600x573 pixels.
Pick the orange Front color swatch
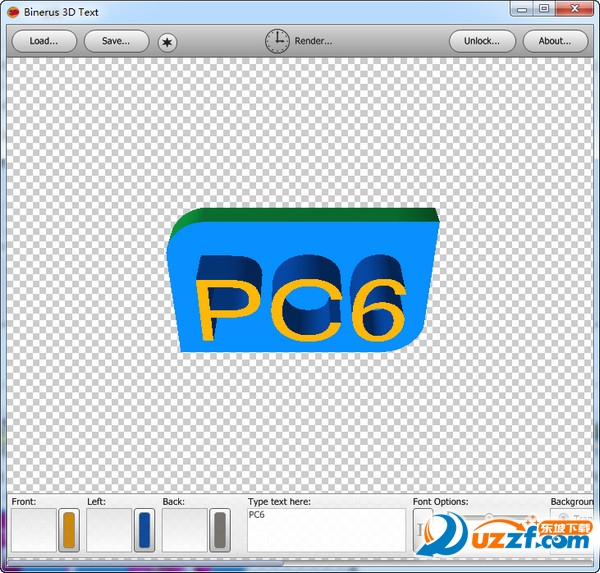pos(69,530)
